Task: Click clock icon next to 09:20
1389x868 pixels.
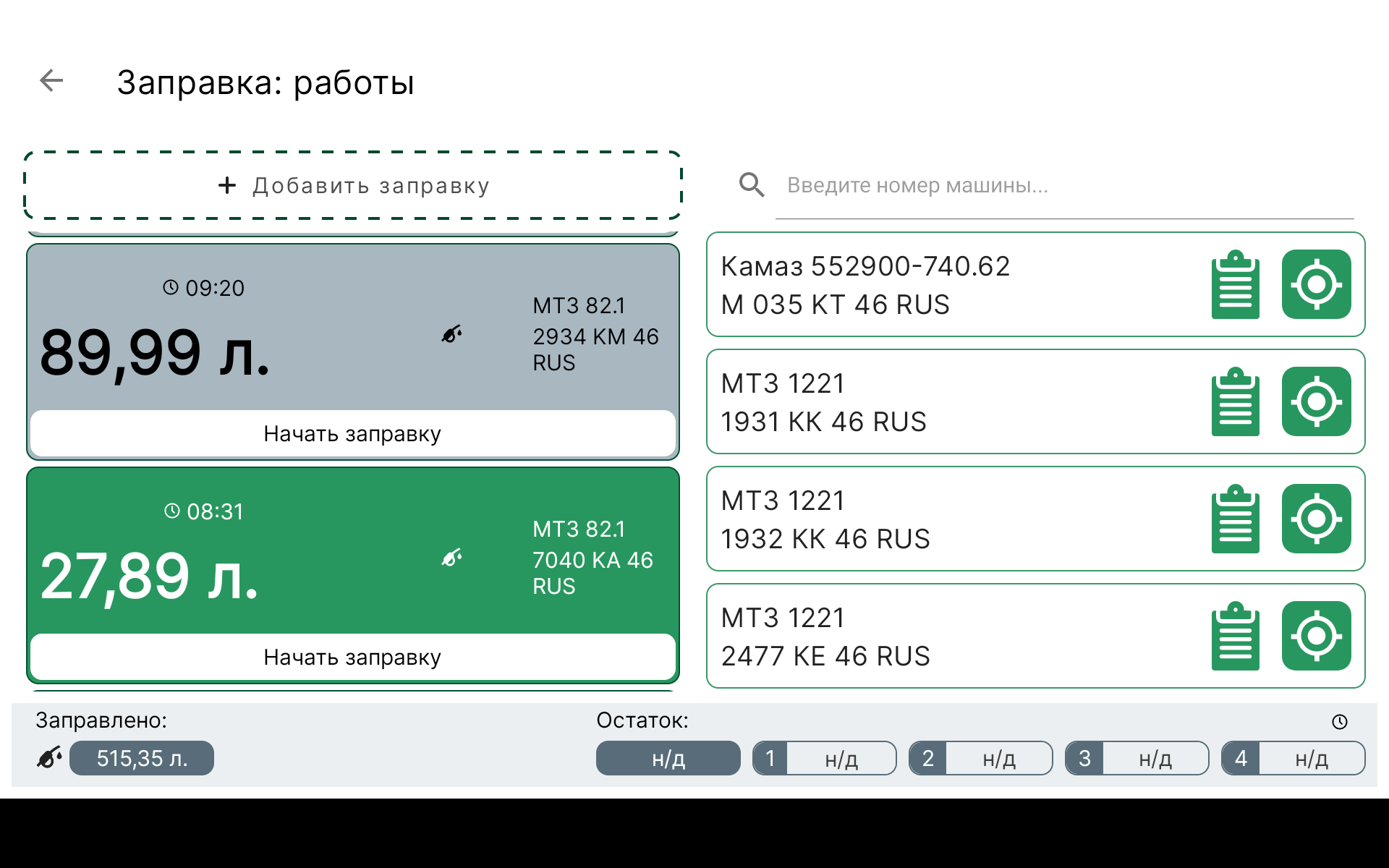Action: 171,287
